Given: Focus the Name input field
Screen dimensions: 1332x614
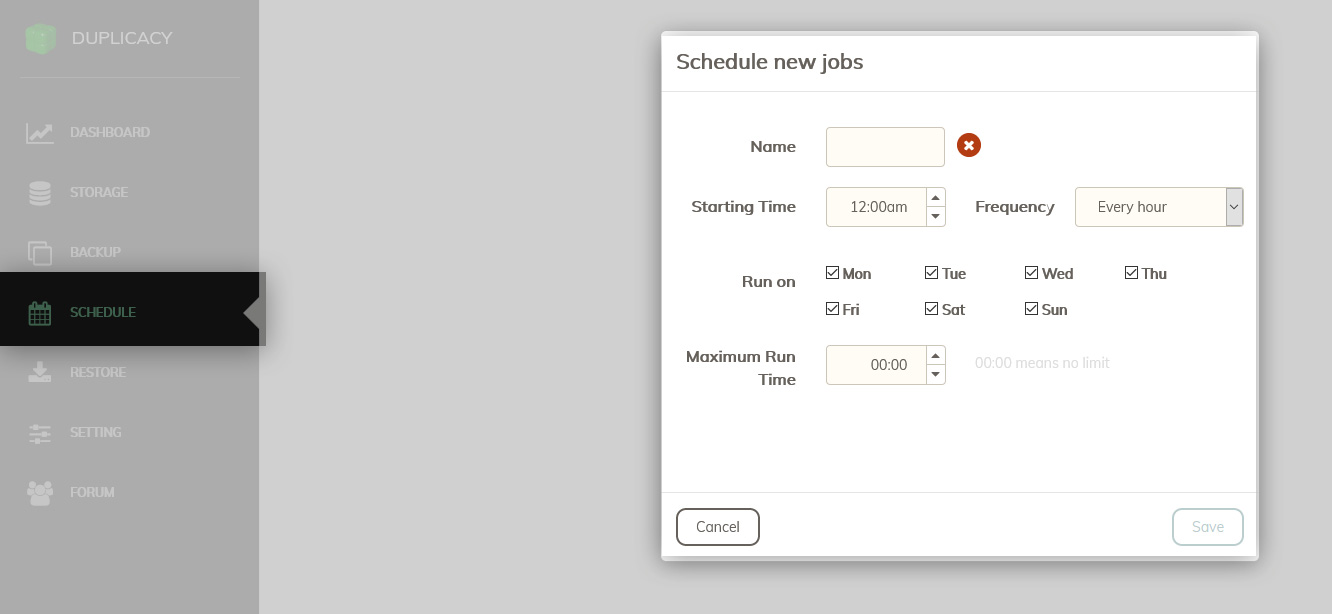Looking at the screenshot, I should [x=885, y=147].
